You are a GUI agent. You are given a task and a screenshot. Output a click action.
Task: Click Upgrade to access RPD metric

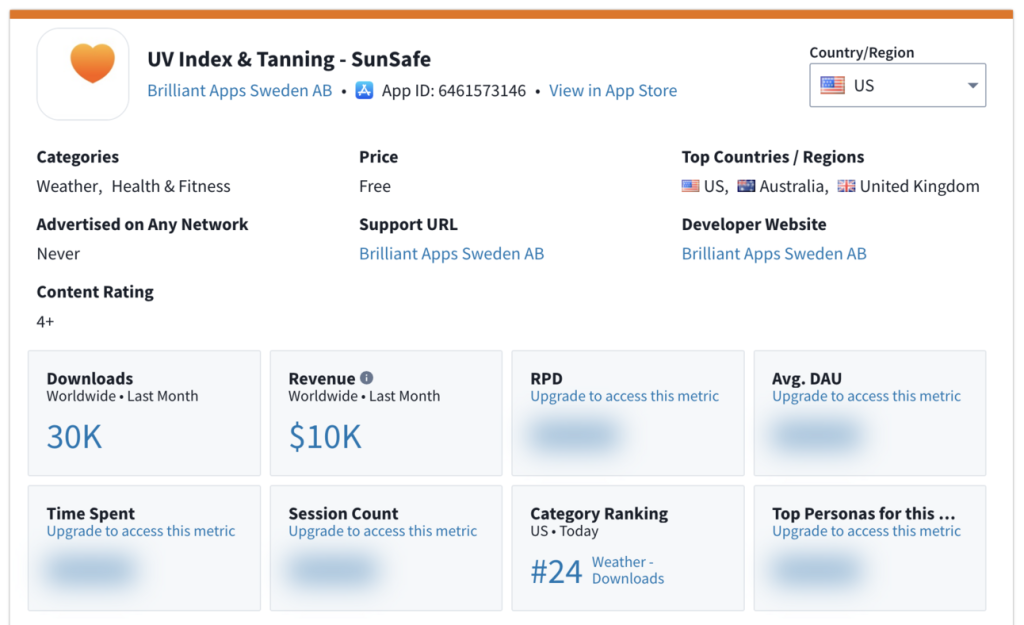coord(624,396)
